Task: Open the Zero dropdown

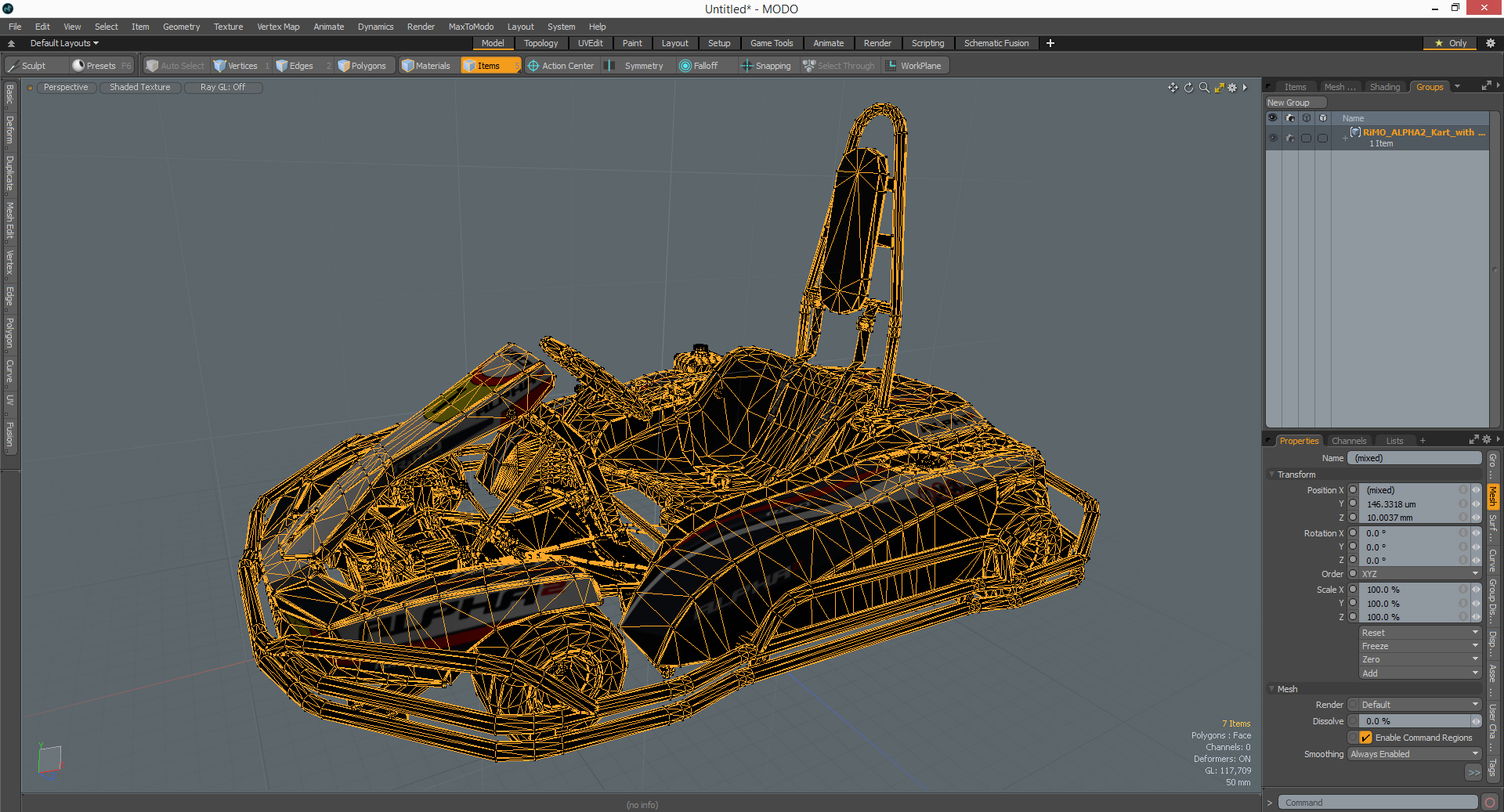Action: tap(1419, 659)
